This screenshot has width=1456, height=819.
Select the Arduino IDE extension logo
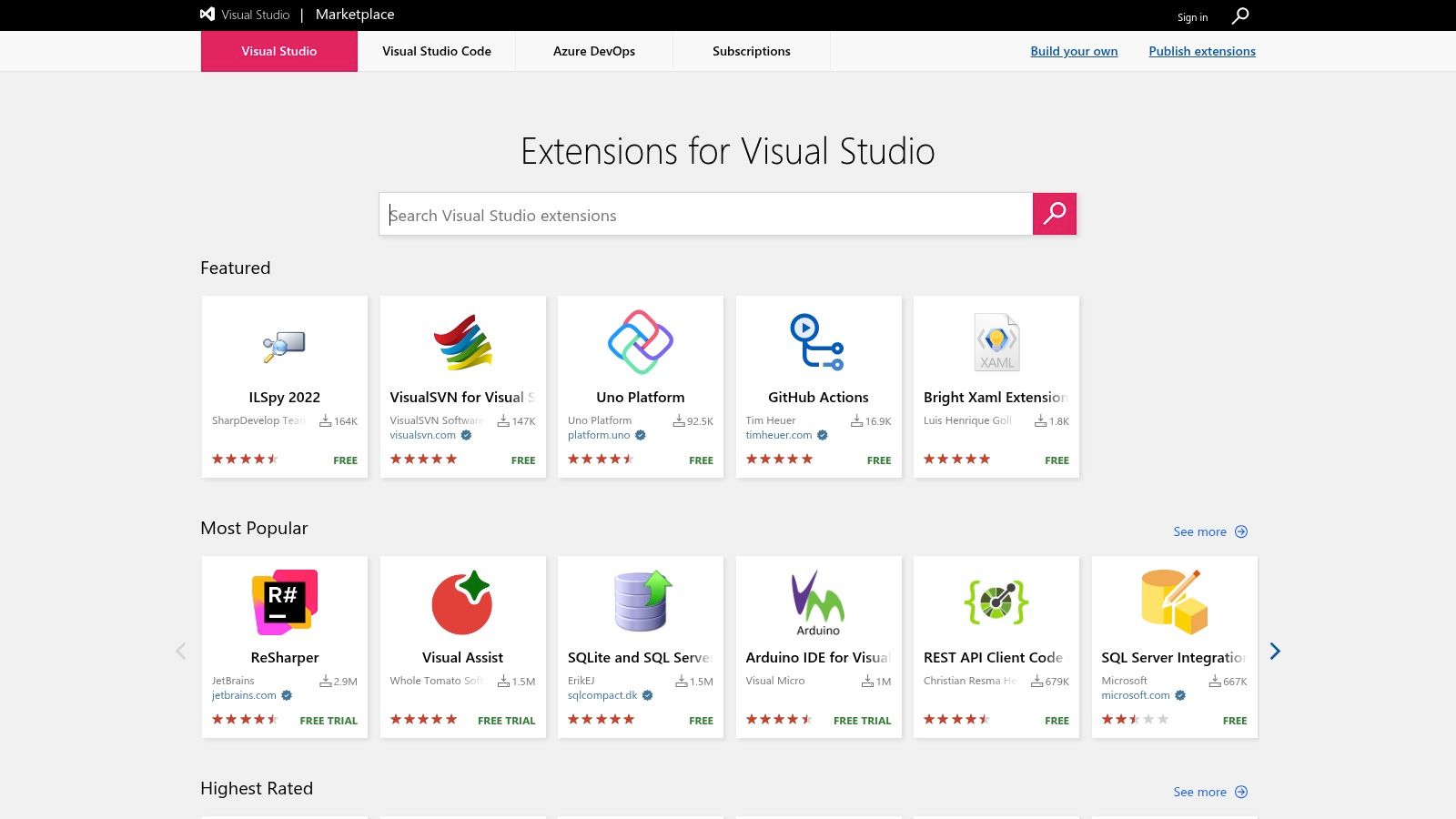[x=818, y=601]
